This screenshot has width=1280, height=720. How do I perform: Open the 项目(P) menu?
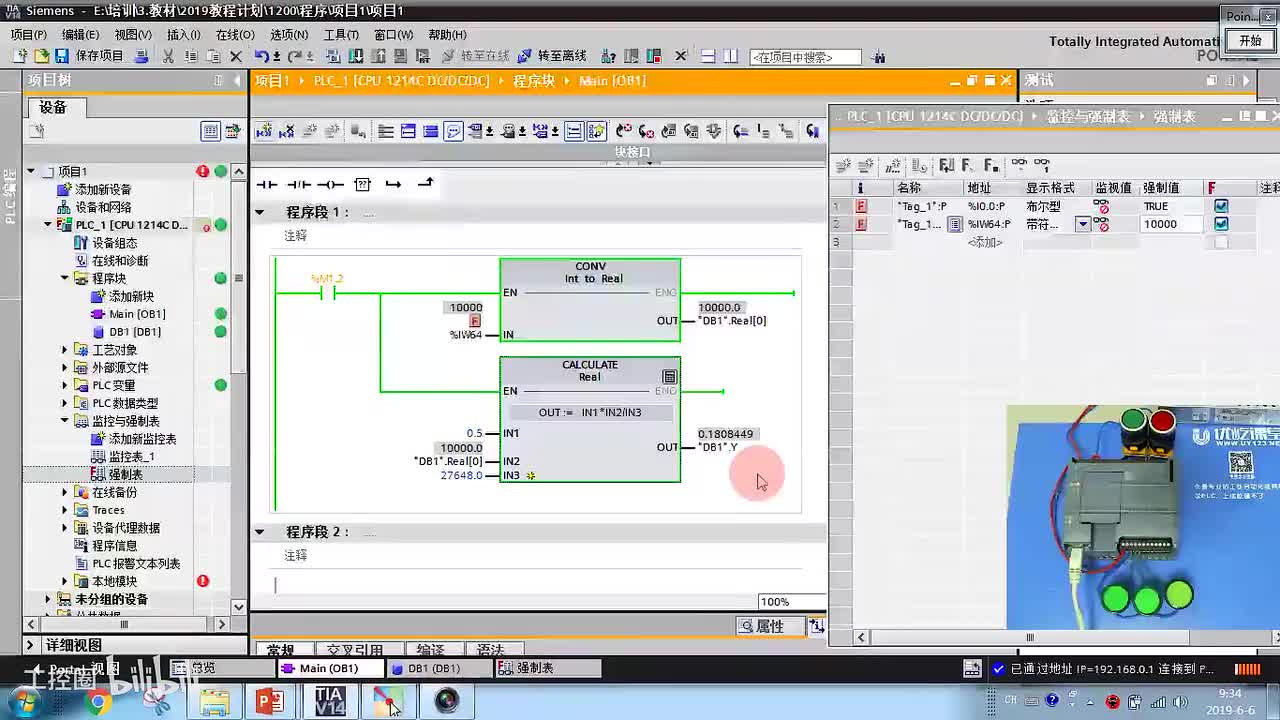coord(28,34)
